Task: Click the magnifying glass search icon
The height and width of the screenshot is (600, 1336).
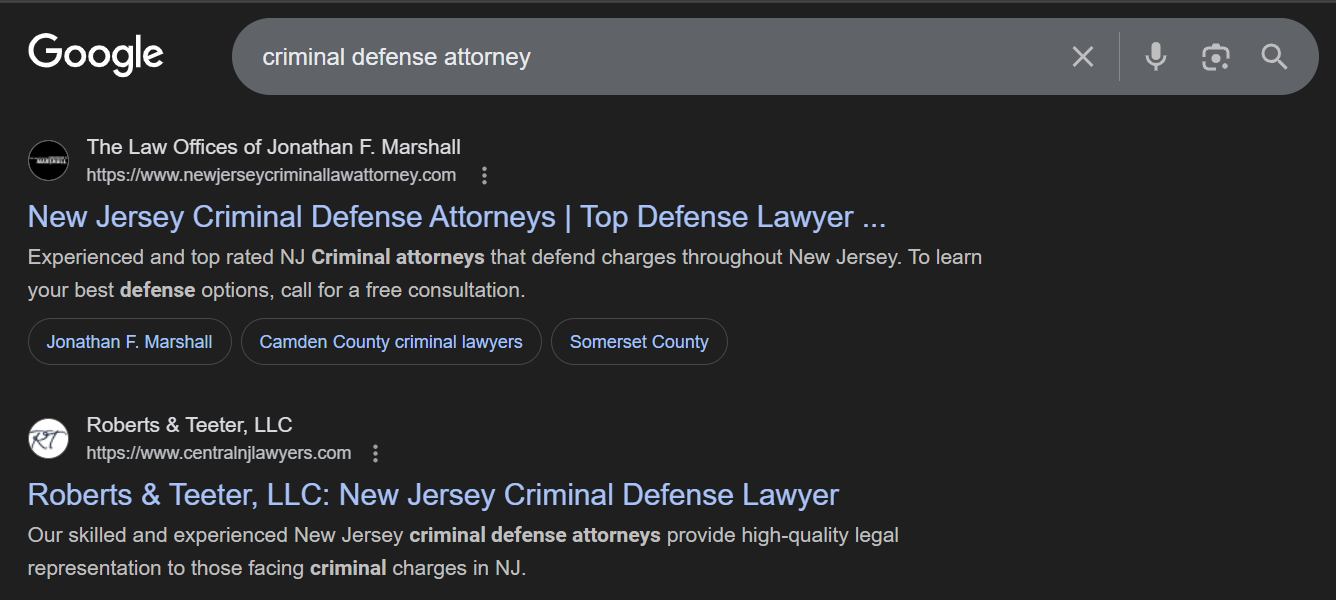Action: [1274, 57]
